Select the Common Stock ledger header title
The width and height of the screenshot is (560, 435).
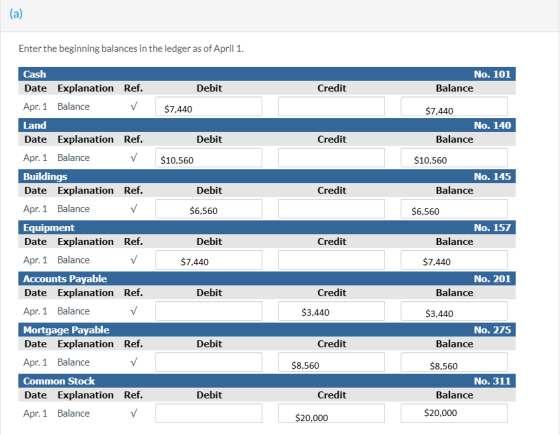(x=59, y=381)
